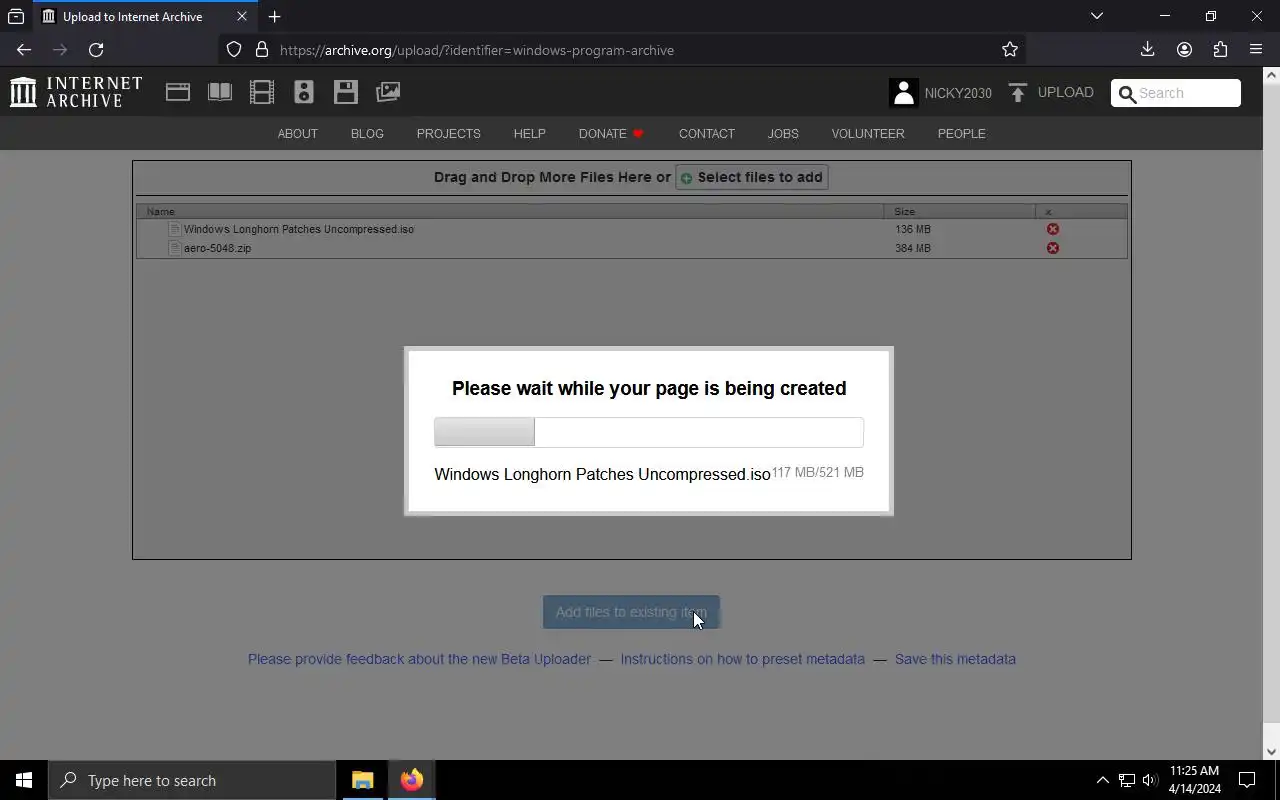Open the Beta Uploader feedback link
Viewport: 1280px width, 800px height.
click(419, 659)
